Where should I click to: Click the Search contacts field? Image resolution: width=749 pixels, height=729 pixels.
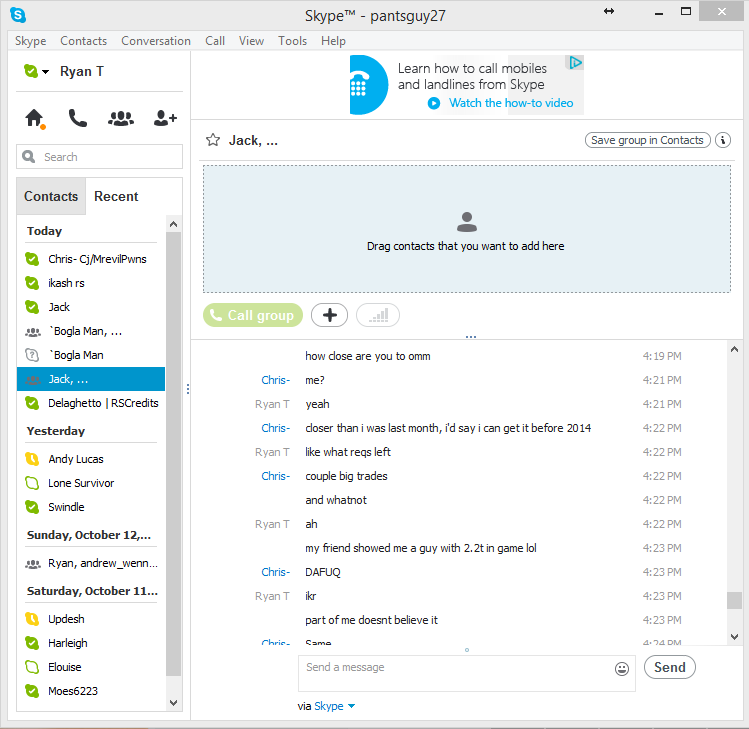[x=99, y=157]
